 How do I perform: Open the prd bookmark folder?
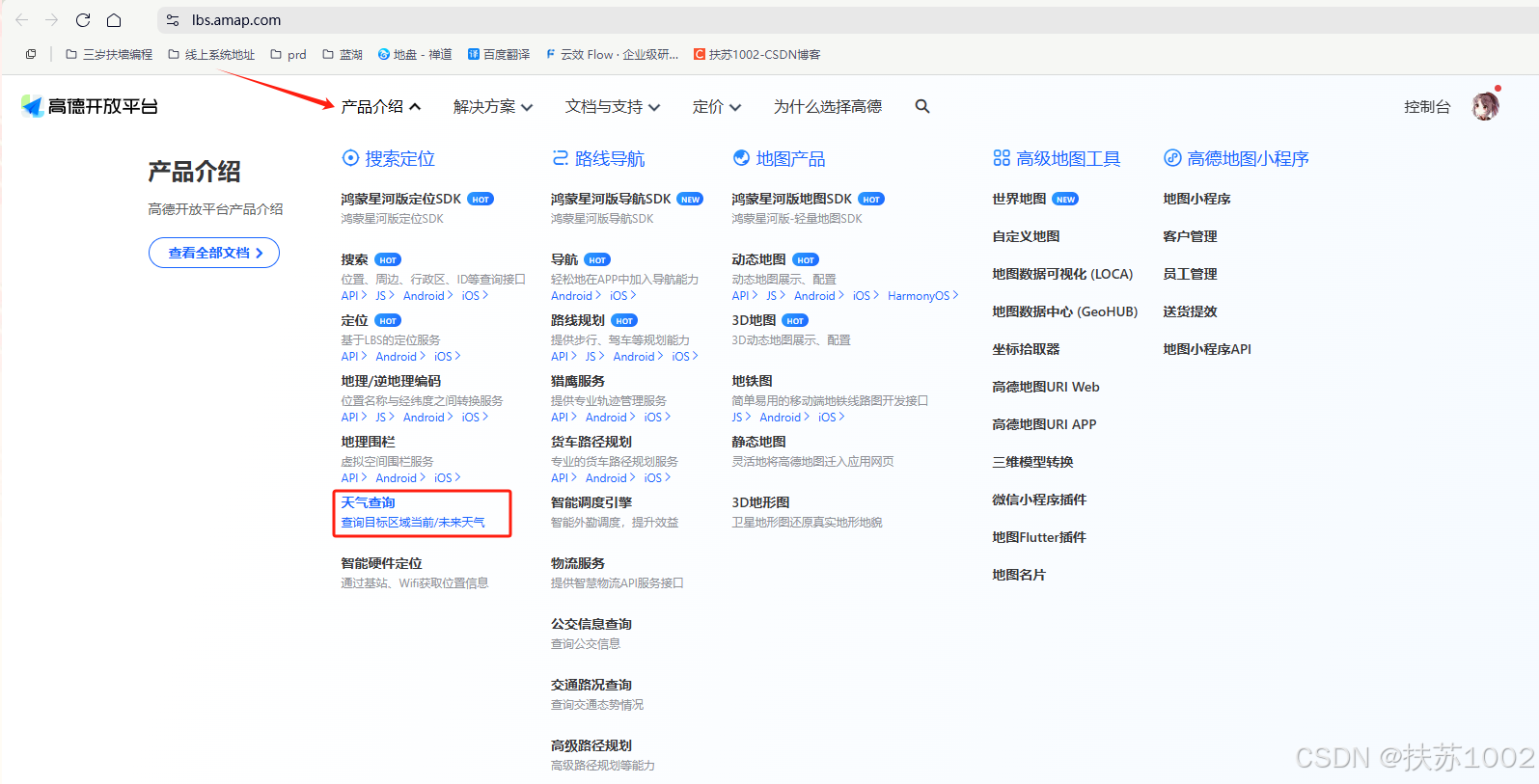click(289, 55)
